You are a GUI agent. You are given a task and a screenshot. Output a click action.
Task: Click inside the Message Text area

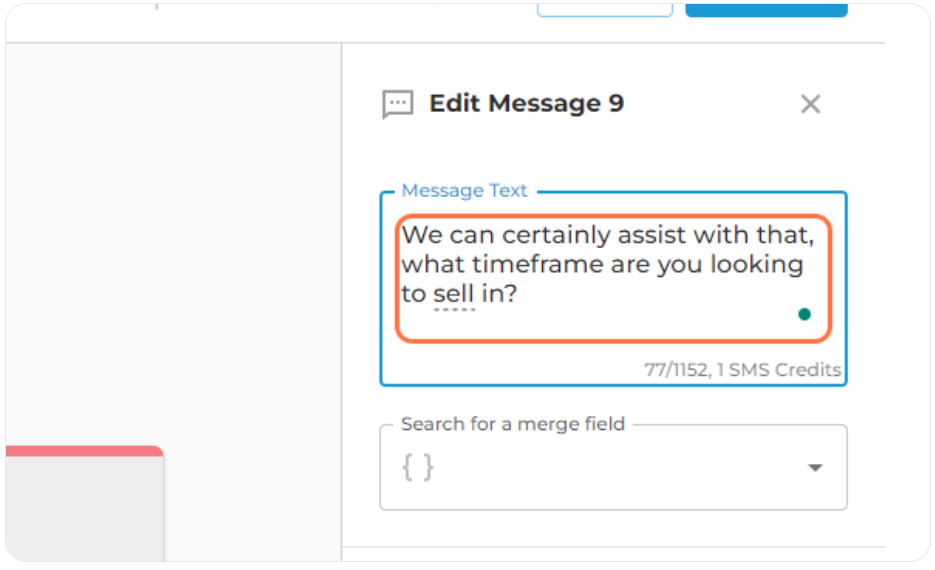tap(613, 278)
